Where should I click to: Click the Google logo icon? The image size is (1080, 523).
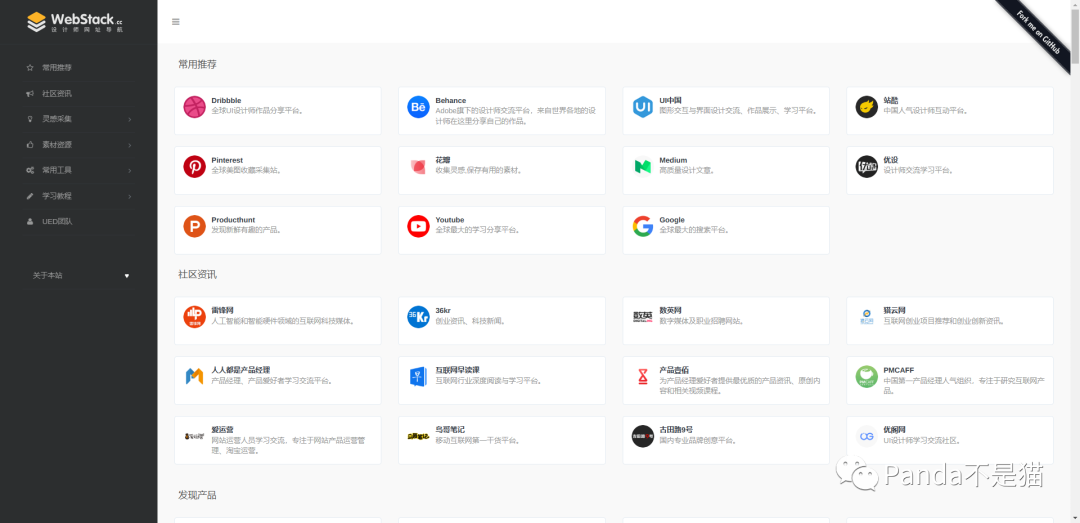(x=643, y=226)
